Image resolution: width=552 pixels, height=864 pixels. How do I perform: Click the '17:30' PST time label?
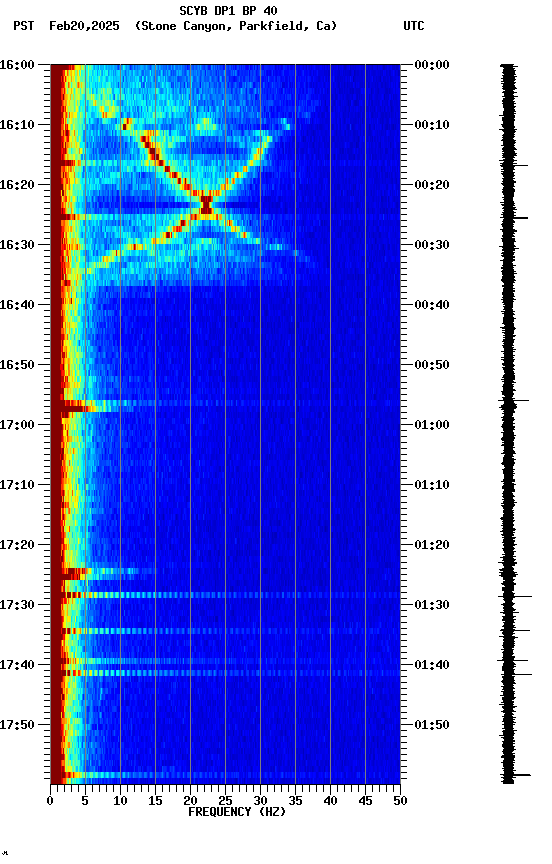click(17, 606)
